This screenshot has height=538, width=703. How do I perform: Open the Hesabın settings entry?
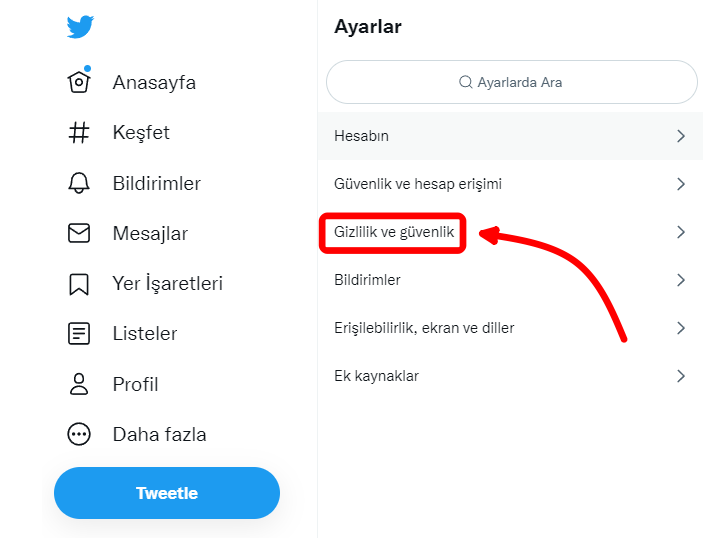362,136
